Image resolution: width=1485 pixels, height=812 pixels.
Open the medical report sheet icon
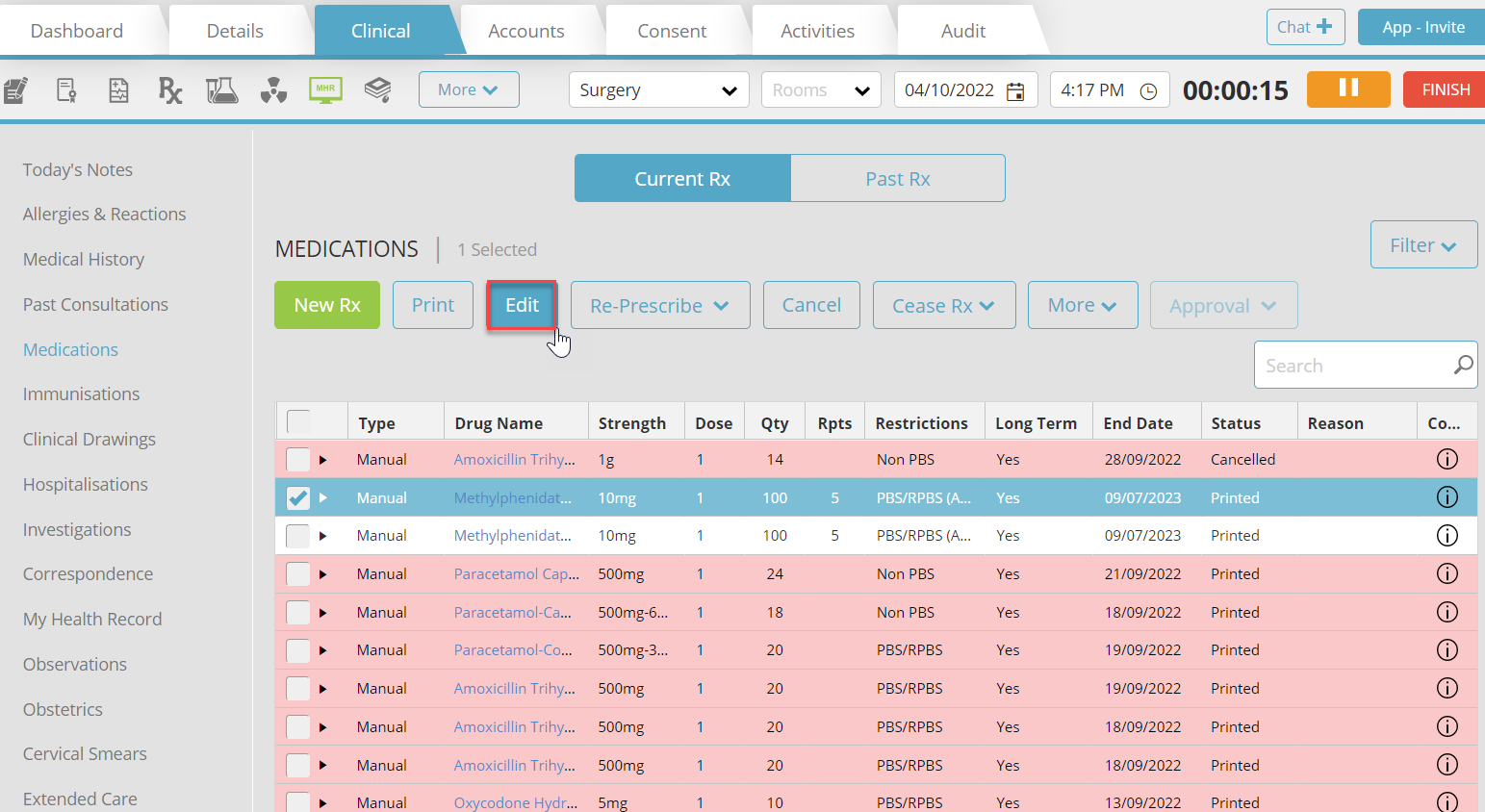pyautogui.click(x=118, y=90)
